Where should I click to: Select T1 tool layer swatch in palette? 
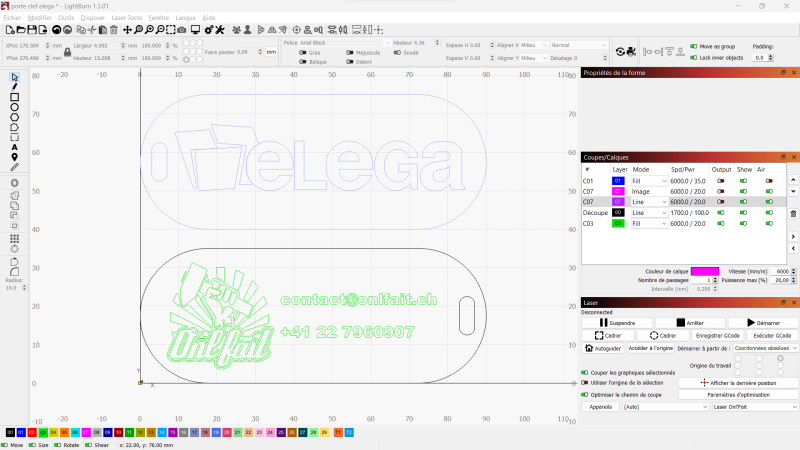click(x=338, y=432)
